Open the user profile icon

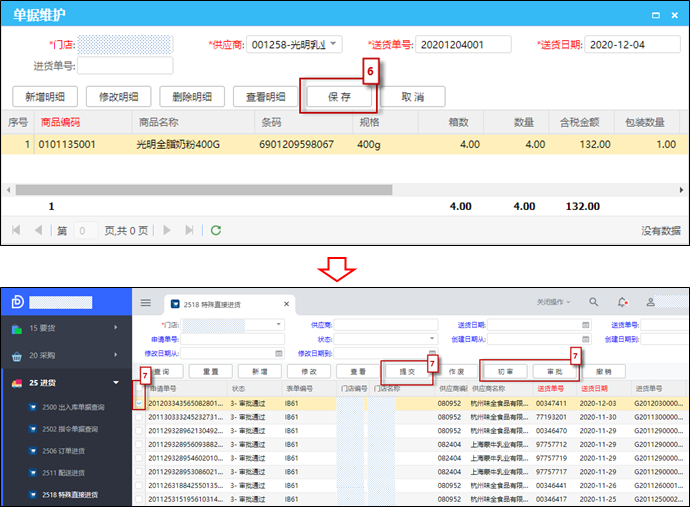coord(651,302)
